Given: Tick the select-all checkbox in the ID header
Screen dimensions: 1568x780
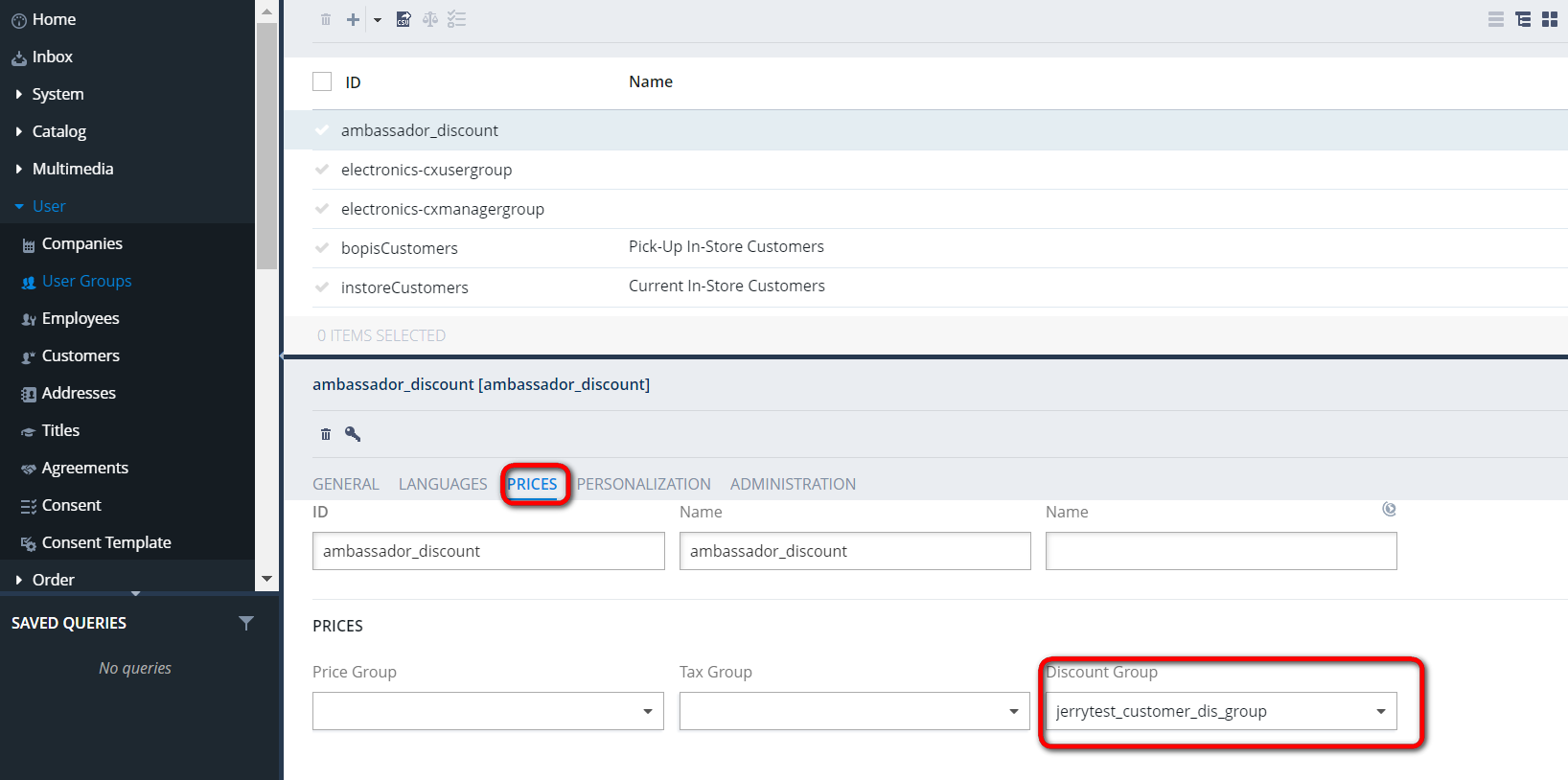Looking at the screenshot, I should (x=322, y=82).
